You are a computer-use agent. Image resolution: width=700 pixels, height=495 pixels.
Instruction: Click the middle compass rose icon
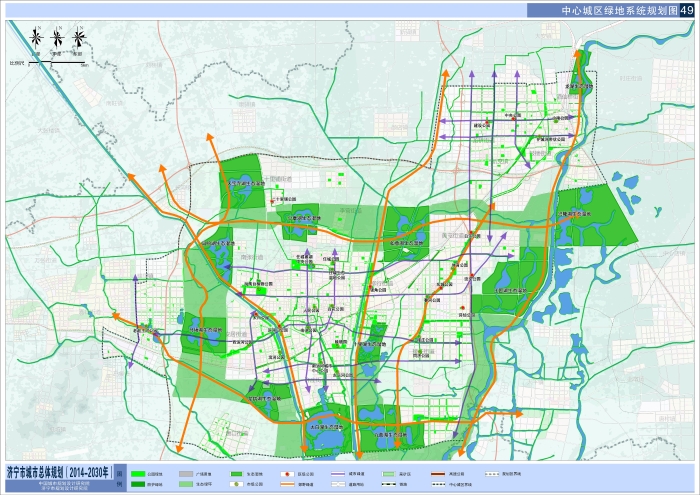click(58, 38)
